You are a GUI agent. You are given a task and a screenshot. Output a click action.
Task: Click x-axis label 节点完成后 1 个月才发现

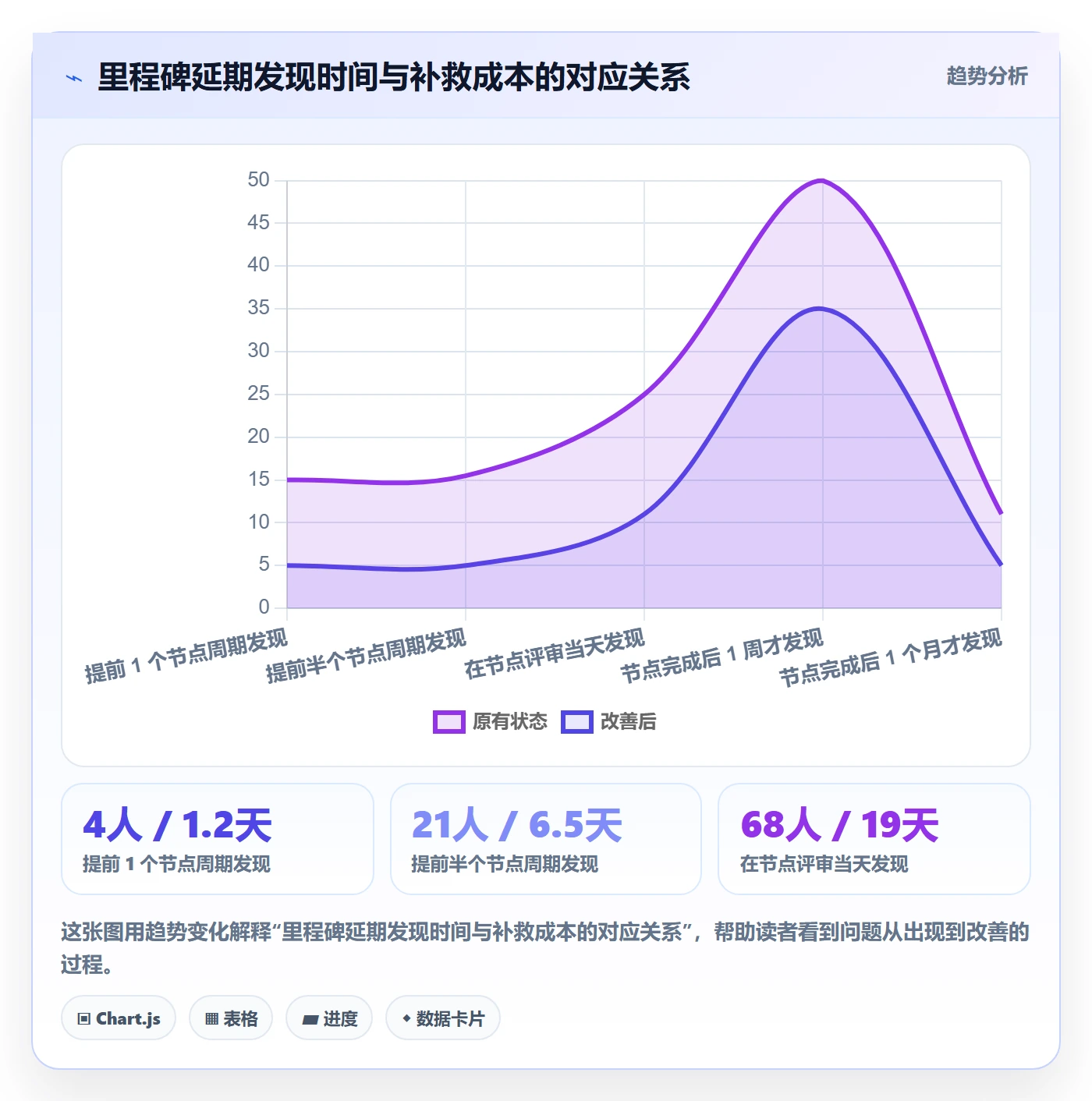click(x=890, y=658)
